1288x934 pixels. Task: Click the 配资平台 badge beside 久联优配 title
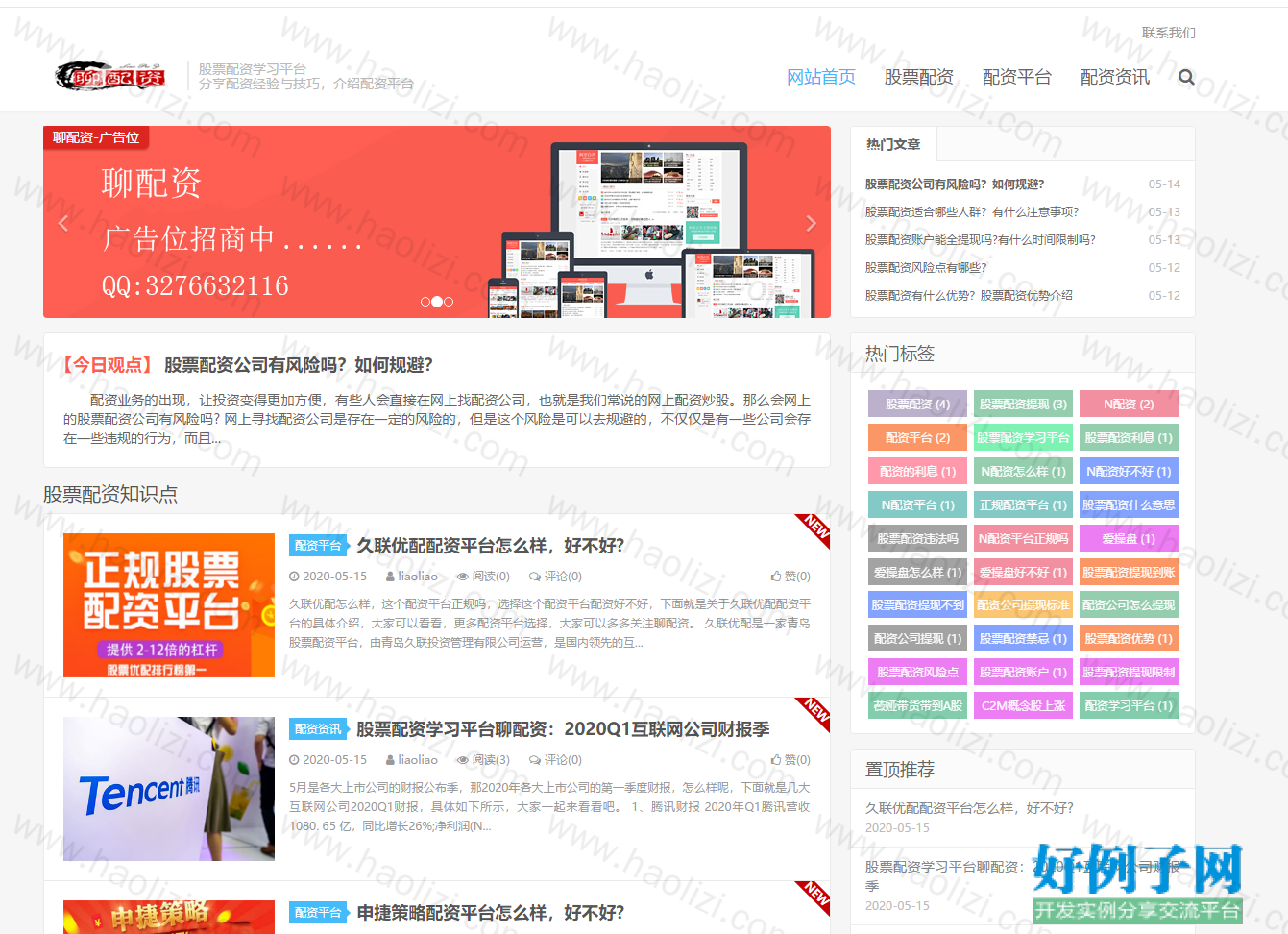pyautogui.click(x=318, y=546)
